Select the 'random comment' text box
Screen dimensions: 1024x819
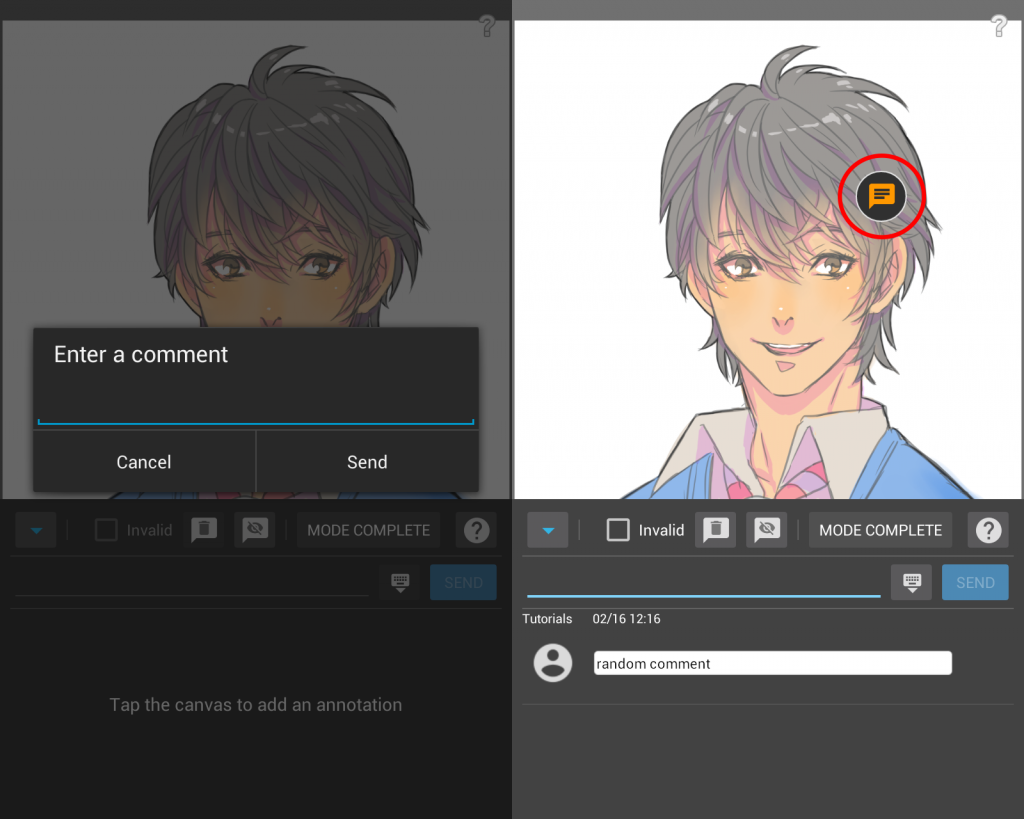[773, 663]
